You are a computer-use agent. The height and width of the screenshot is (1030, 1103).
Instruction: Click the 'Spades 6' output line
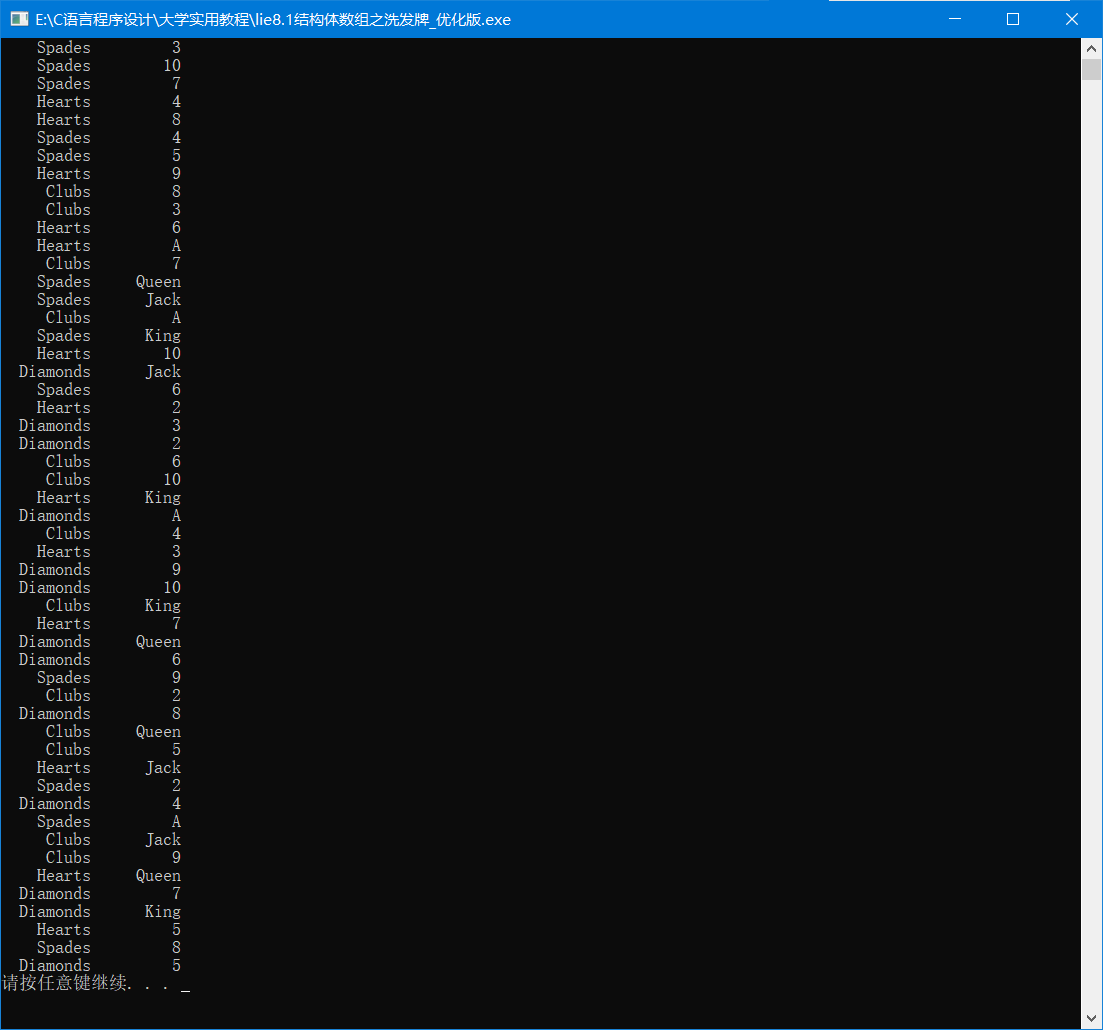(108, 390)
